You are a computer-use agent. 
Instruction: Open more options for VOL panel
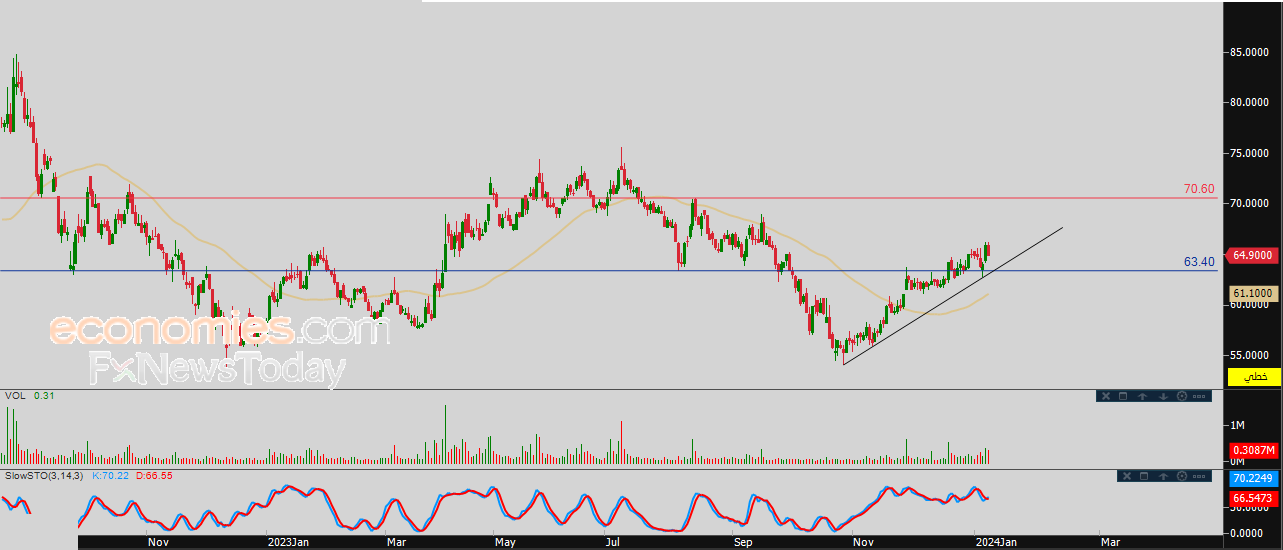(x=1199, y=396)
